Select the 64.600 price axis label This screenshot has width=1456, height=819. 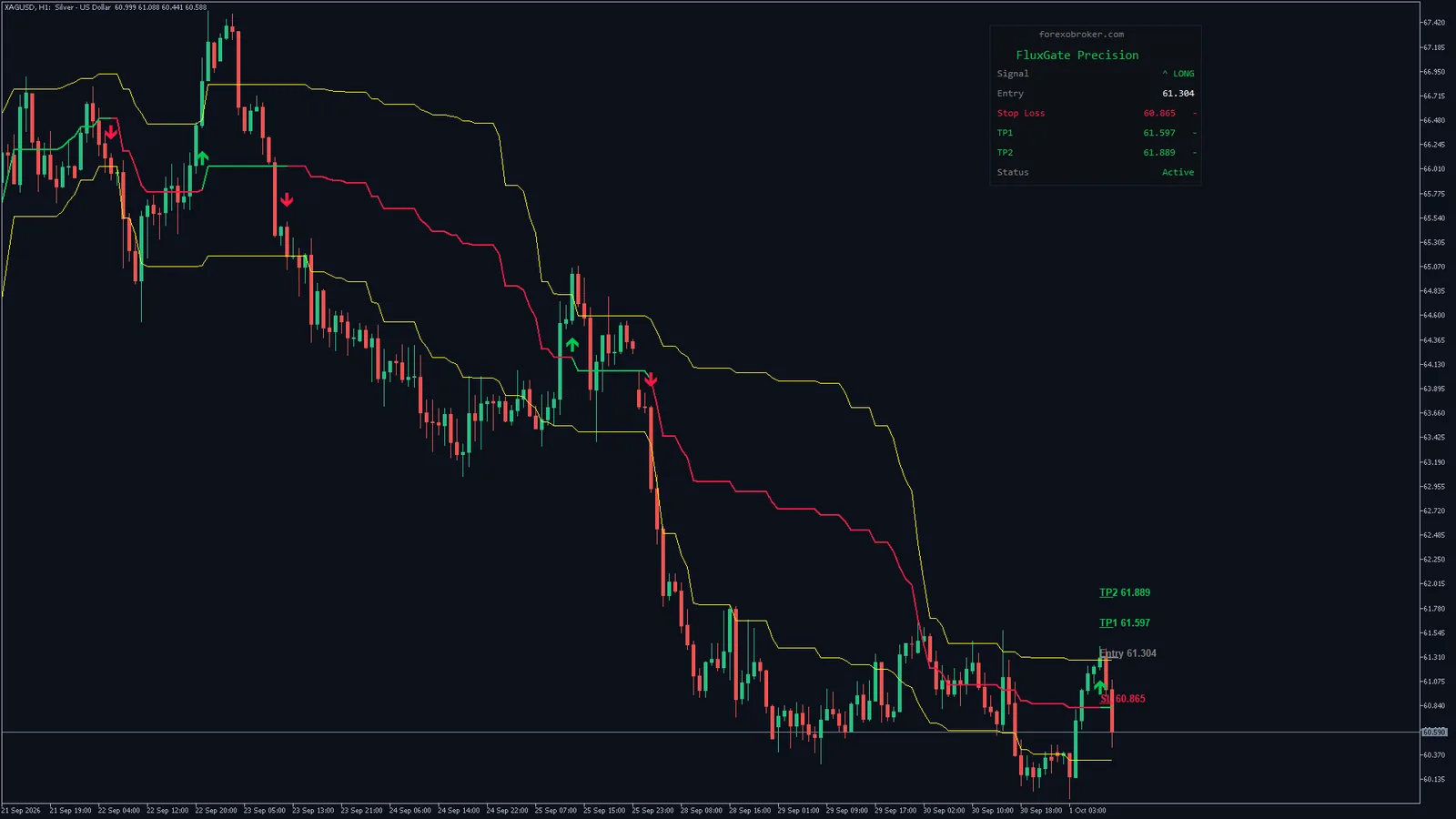pos(1433,316)
